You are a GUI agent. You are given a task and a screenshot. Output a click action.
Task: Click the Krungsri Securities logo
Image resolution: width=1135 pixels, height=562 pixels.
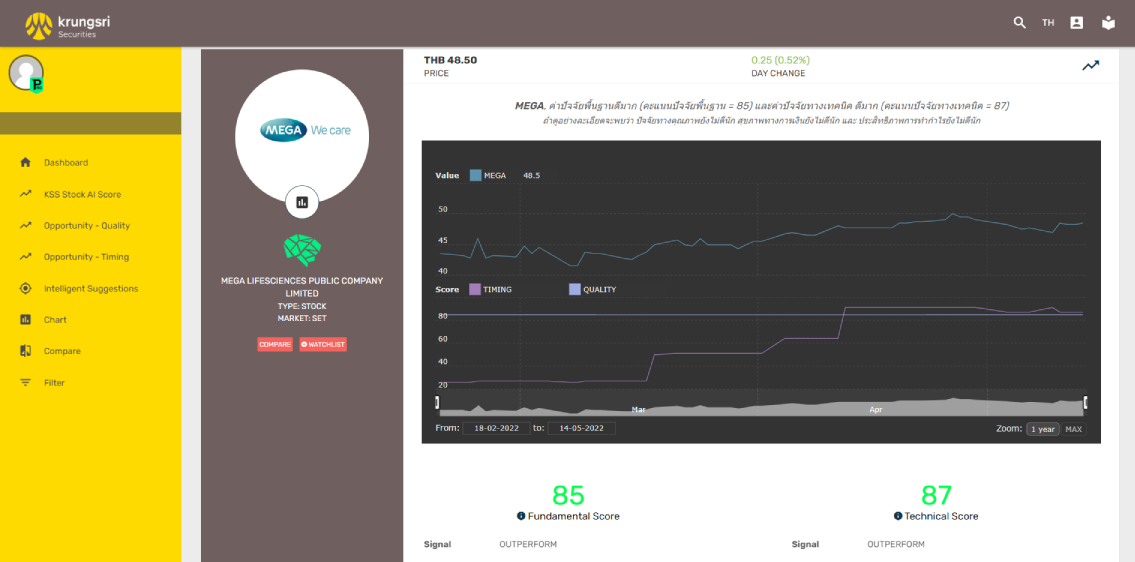68,26
